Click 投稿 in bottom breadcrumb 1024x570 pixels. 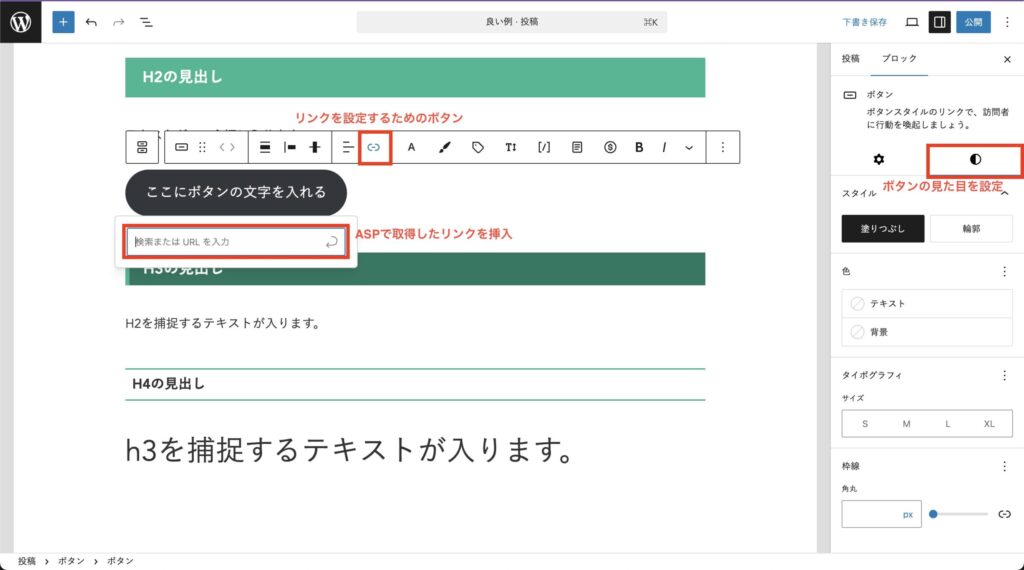click(27, 562)
